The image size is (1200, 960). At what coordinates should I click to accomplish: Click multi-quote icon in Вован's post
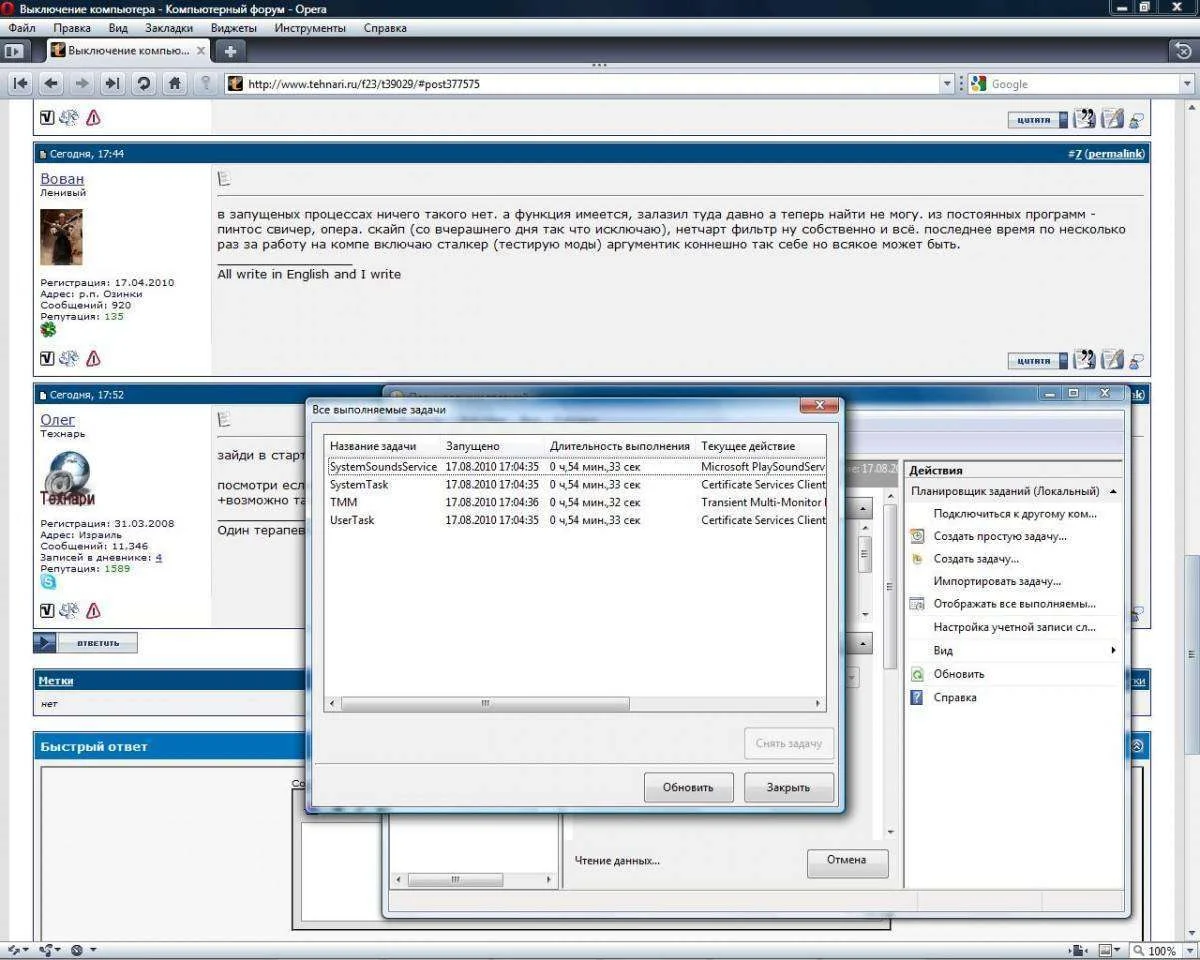tap(1085, 360)
